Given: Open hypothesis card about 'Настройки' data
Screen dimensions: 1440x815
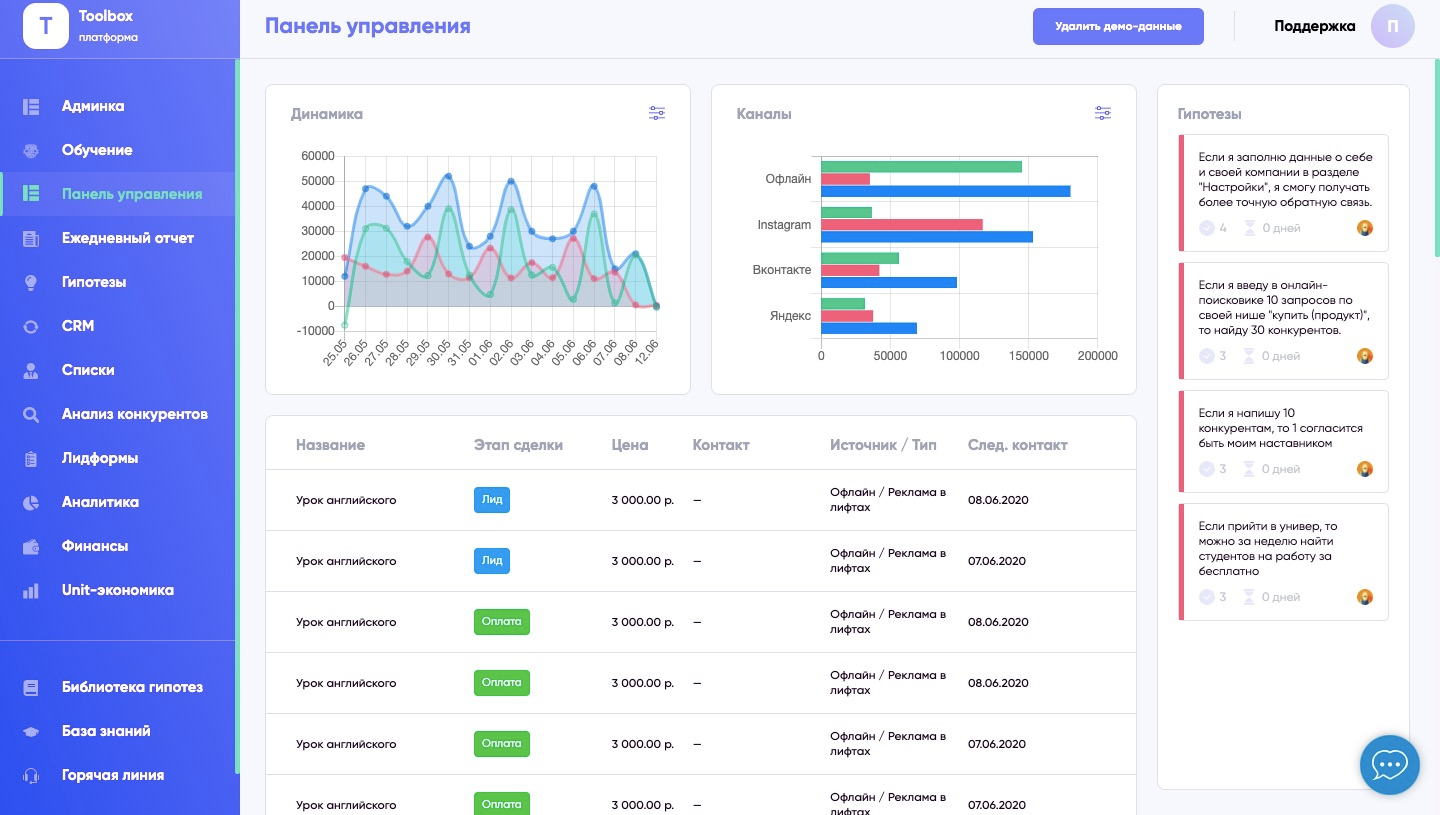Looking at the screenshot, I should (x=1284, y=191).
